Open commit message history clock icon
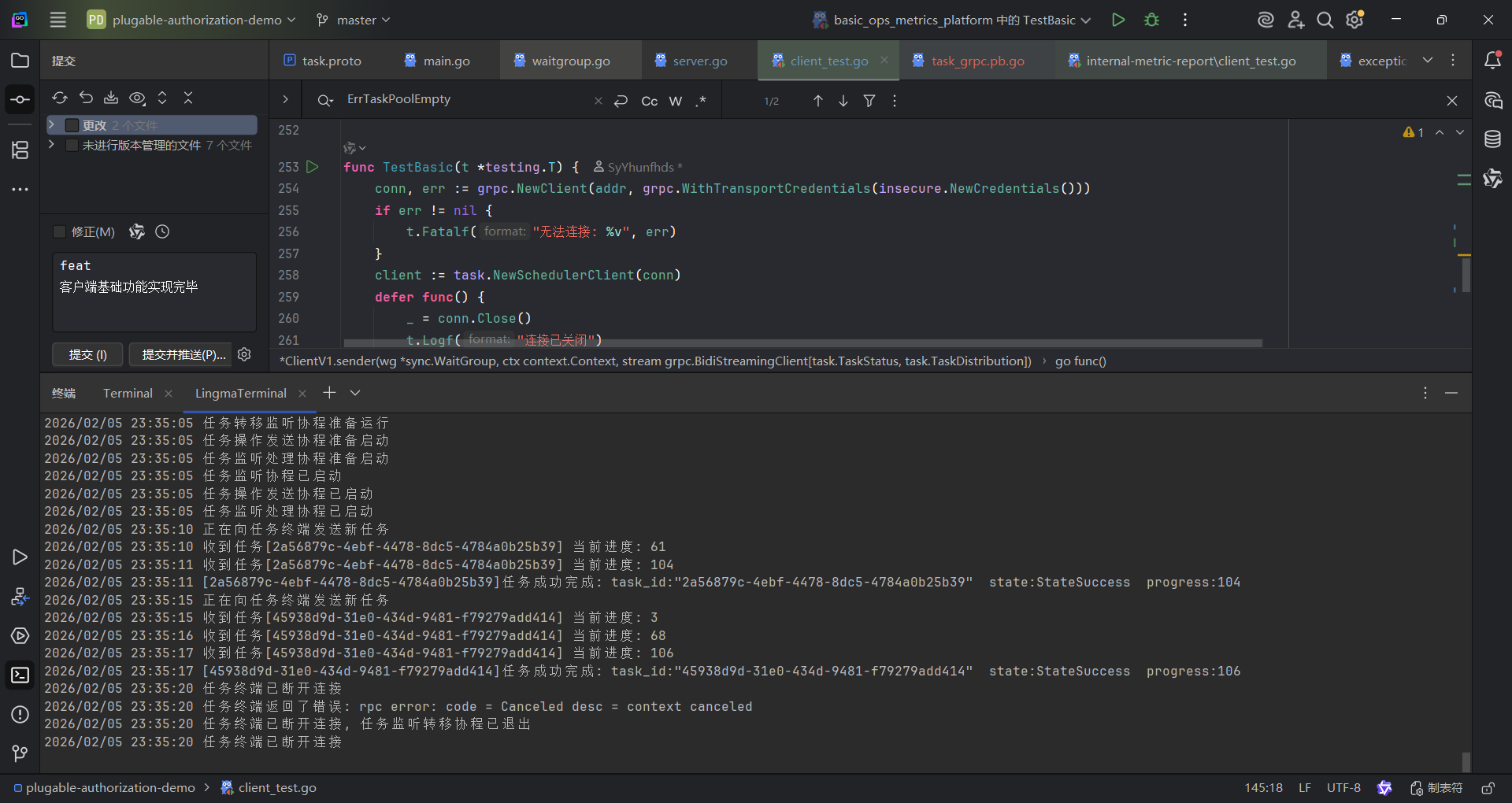Viewport: 1512px width, 803px height. click(162, 231)
